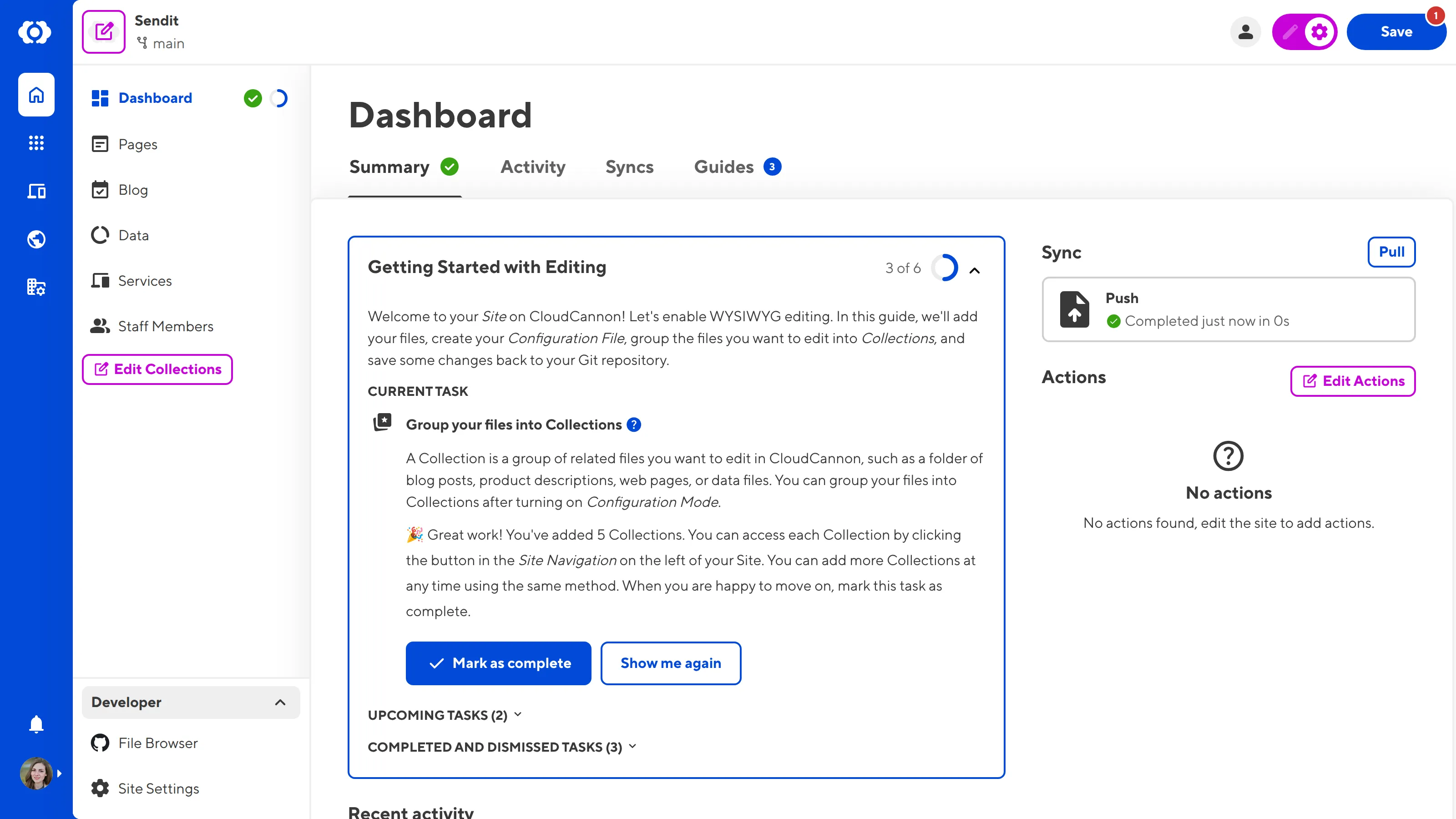The width and height of the screenshot is (1456, 819).
Task: Click the help question mark beside Collections task
Action: (x=634, y=425)
